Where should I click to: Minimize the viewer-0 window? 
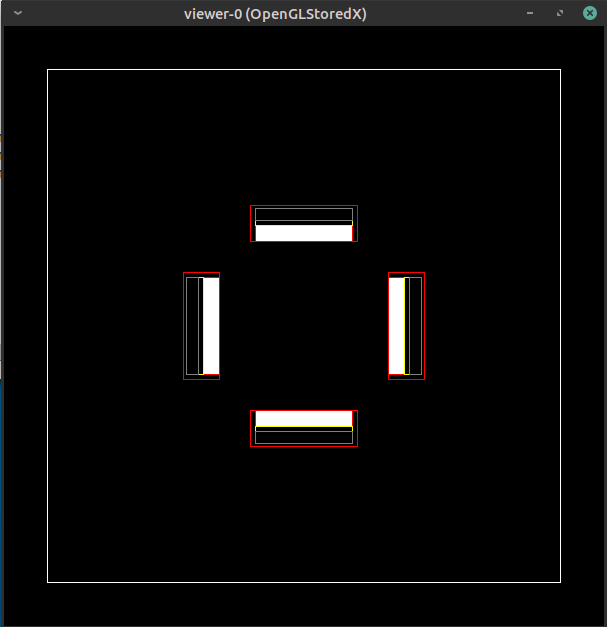530,13
